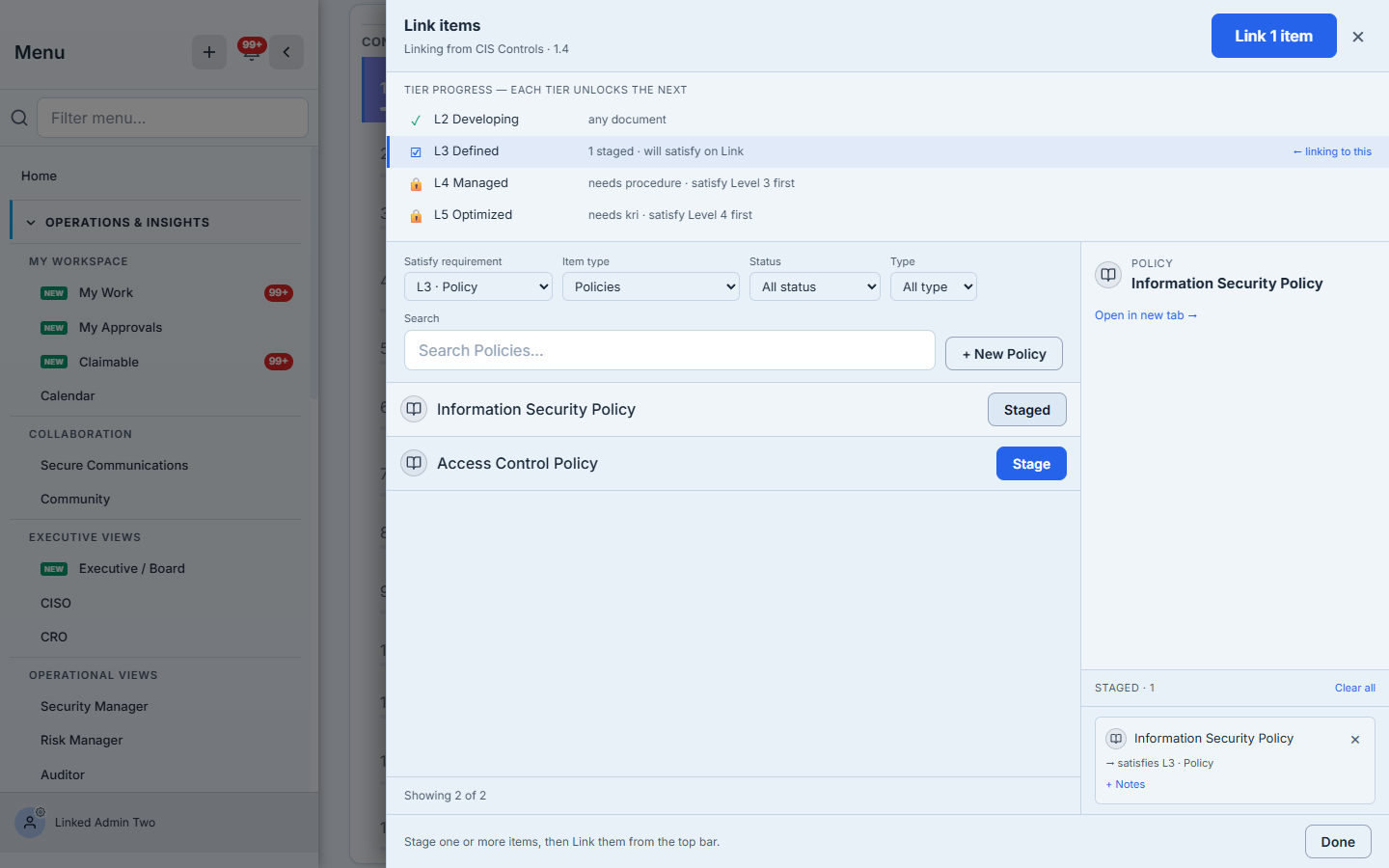Select the Information Security Policy list row
1389x868 pixels.
tap(733, 410)
